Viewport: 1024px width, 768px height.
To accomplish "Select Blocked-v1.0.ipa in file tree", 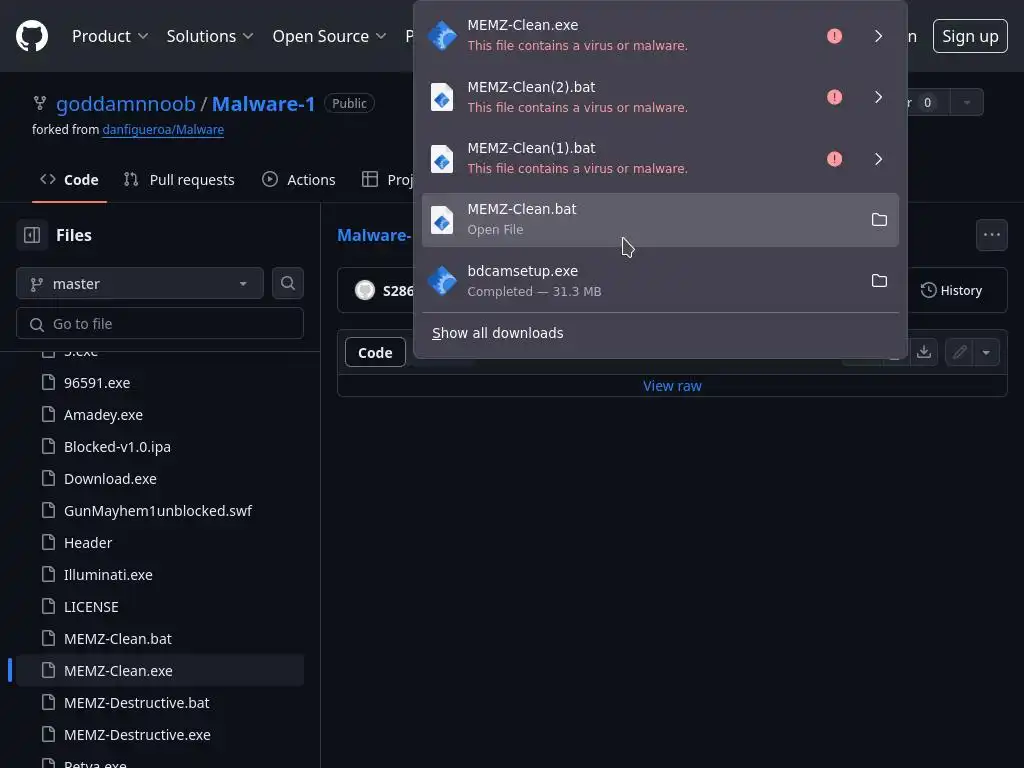I will 160,447.
